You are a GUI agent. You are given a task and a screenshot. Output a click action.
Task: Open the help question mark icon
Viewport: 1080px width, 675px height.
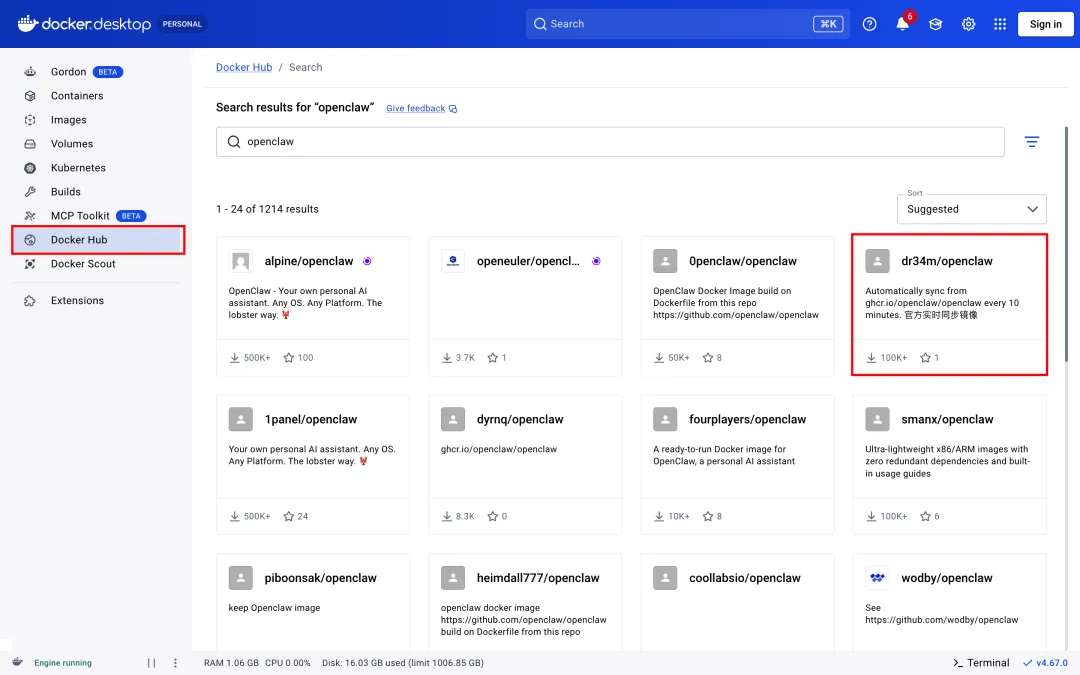click(869, 24)
